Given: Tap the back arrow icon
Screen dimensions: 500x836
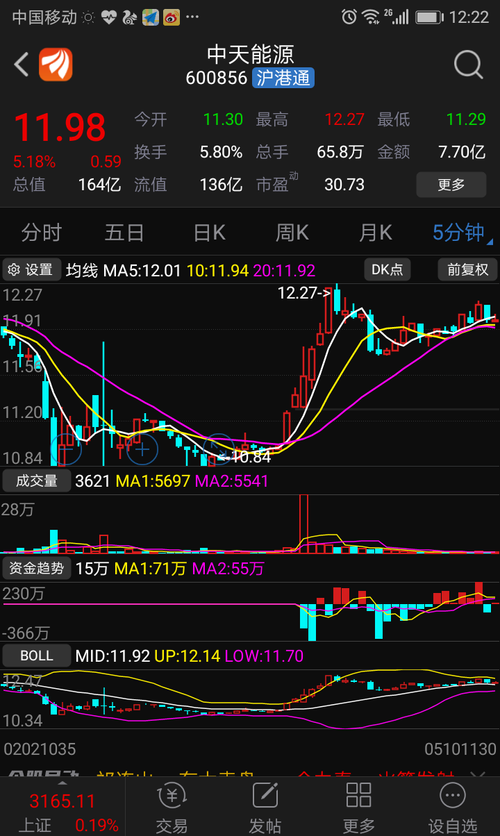Looking at the screenshot, I should tap(21, 65).
